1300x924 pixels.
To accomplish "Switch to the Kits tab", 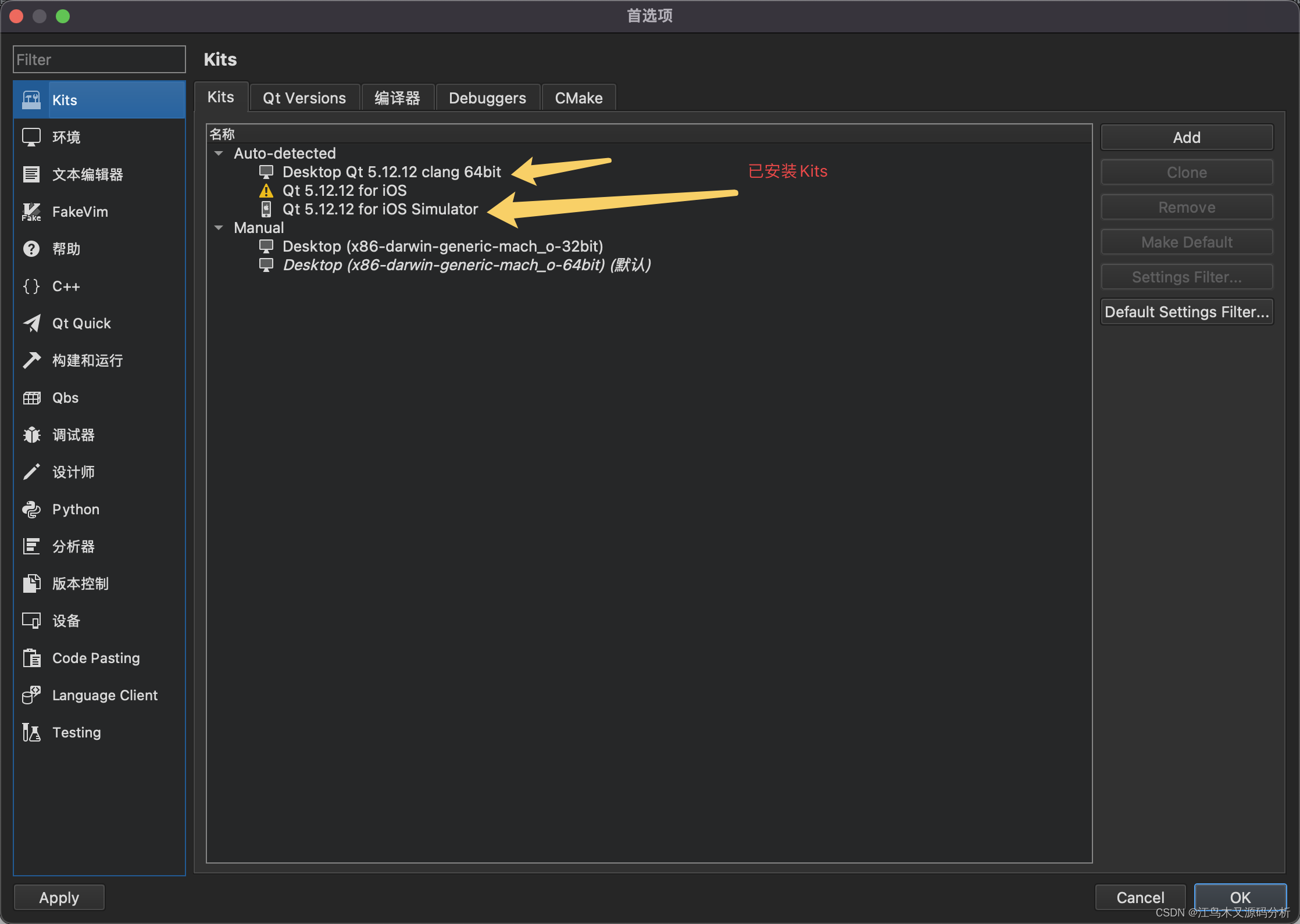I will click(x=221, y=97).
